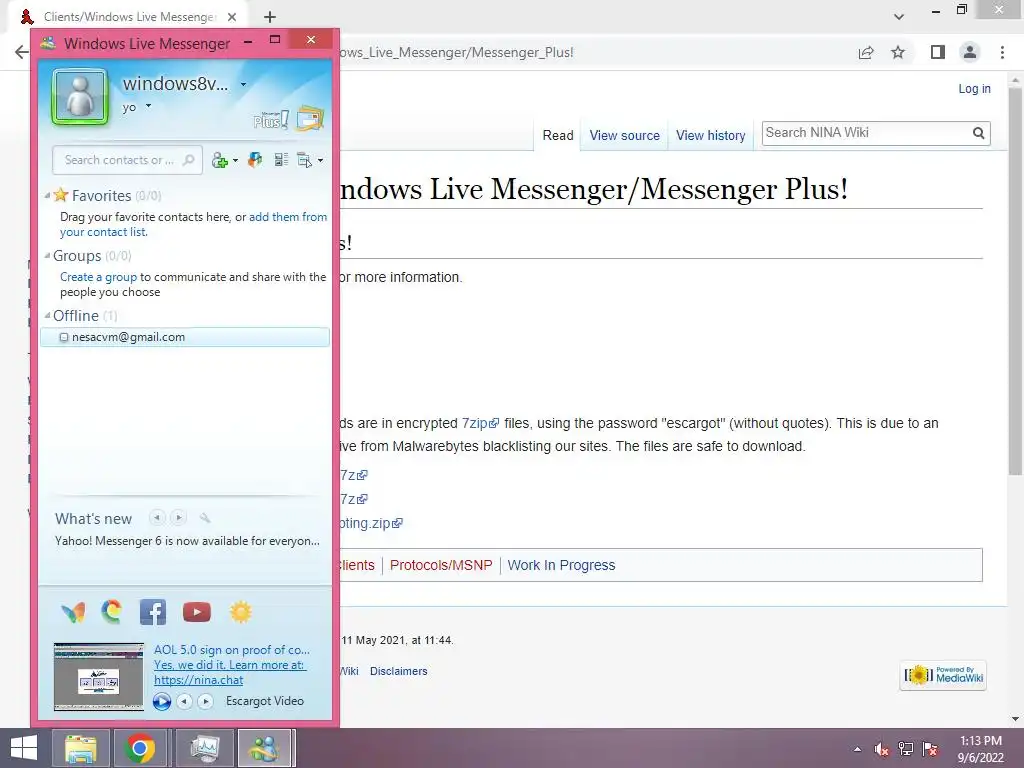This screenshot has width=1024, height=768.
Task: Bookmark this tab with the star icon
Action: click(x=898, y=52)
